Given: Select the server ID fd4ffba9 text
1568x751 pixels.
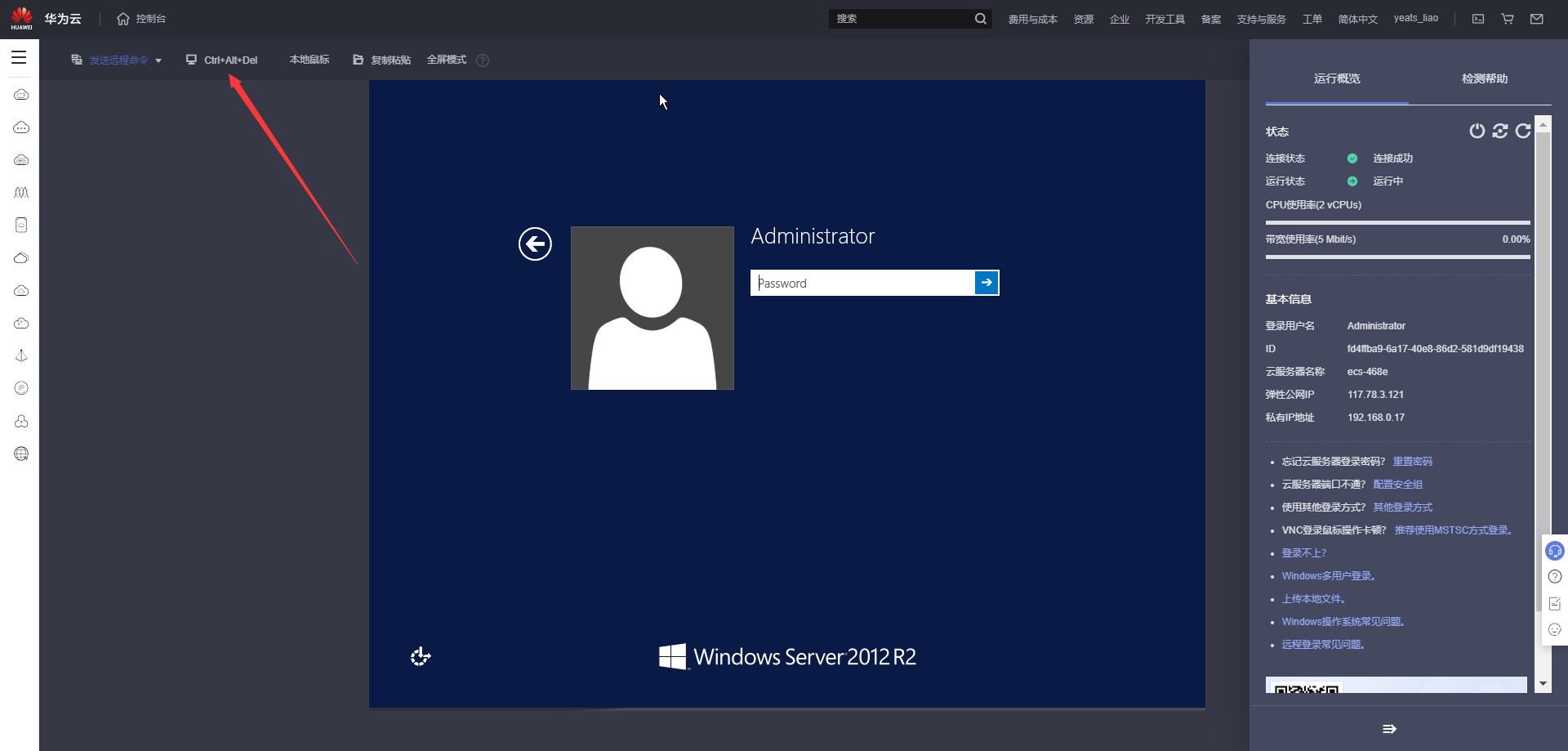Looking at the screenshot, I should pyautogui.click(x=1435, y=349).
